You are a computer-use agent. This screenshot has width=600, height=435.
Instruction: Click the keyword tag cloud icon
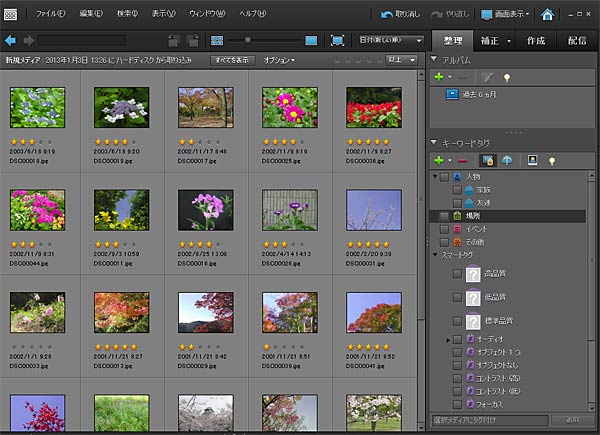[x=507, y=160]
